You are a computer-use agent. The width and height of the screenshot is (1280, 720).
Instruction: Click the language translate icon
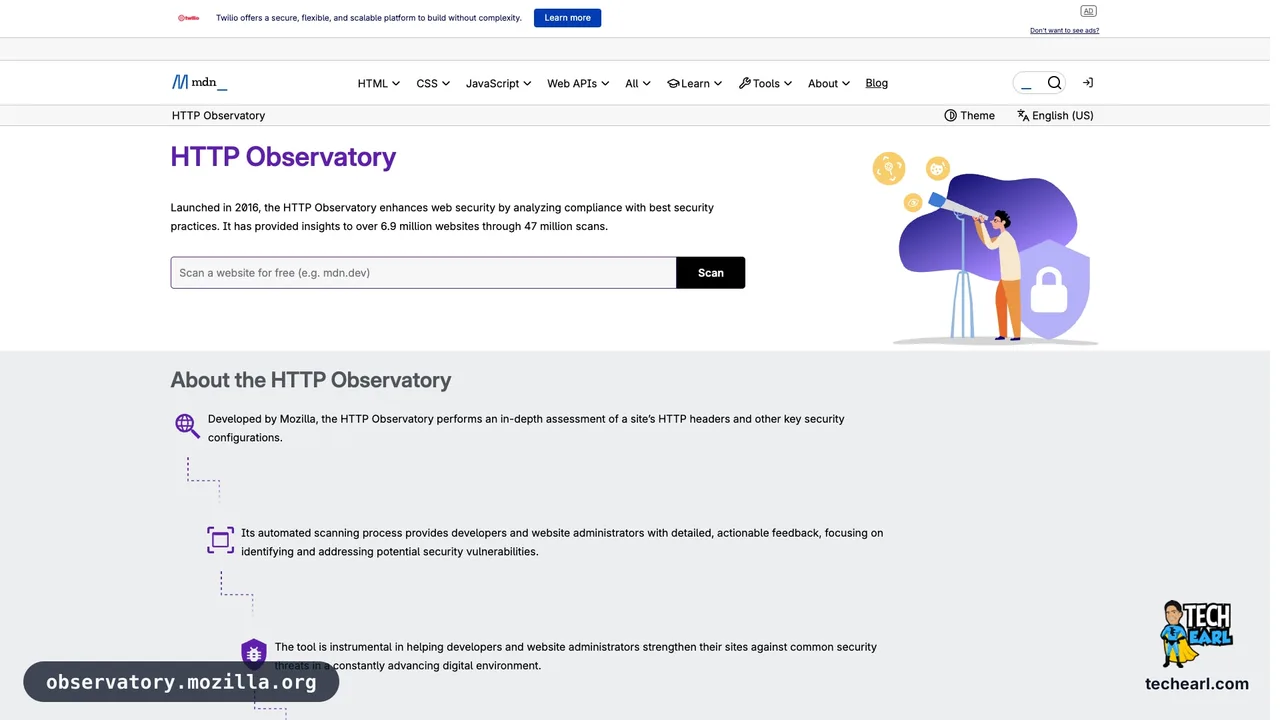(1023, 116)
